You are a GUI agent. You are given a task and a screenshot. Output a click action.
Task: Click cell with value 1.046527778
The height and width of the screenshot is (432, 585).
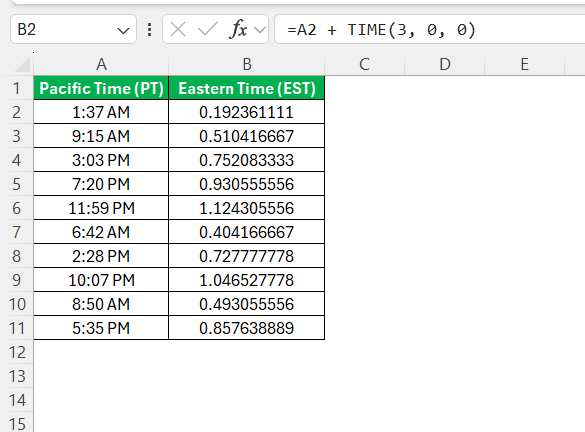coord(247,280)
